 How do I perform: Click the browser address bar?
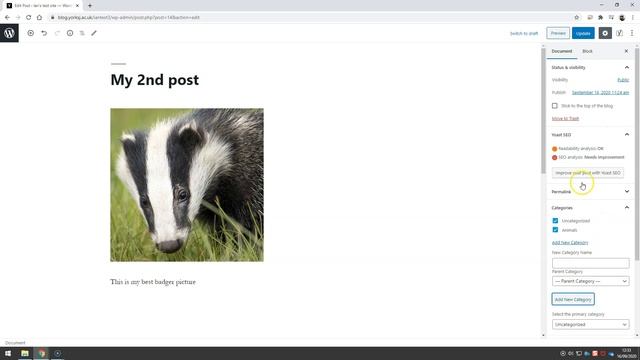[x=310, y=18]
